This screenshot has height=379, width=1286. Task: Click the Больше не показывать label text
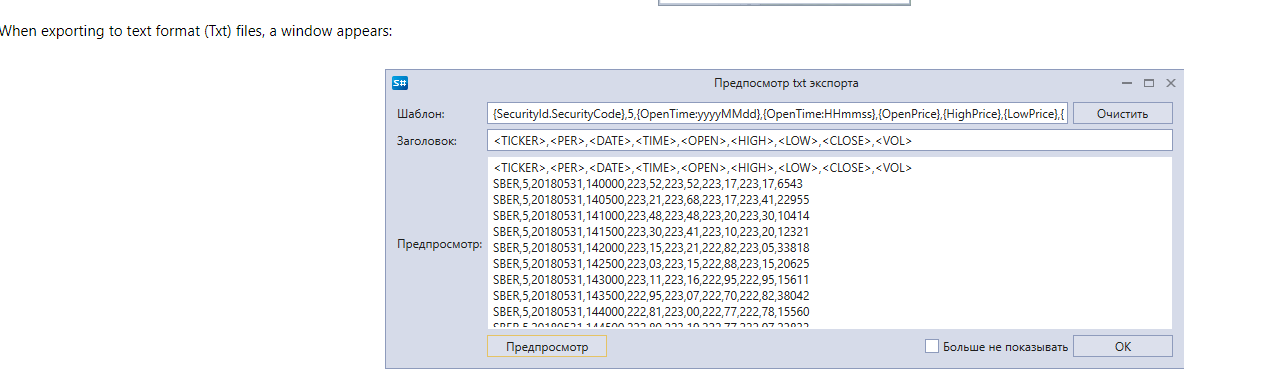(x=1006, y=347)
